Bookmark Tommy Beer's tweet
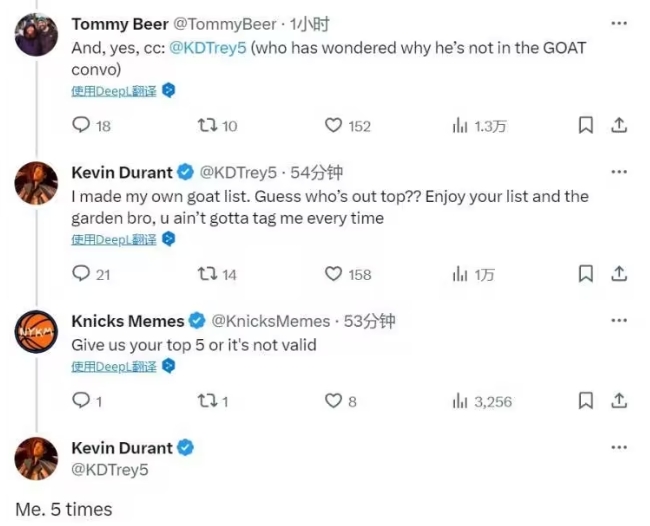Screen dimensions: 650x526 pos(586,125)
